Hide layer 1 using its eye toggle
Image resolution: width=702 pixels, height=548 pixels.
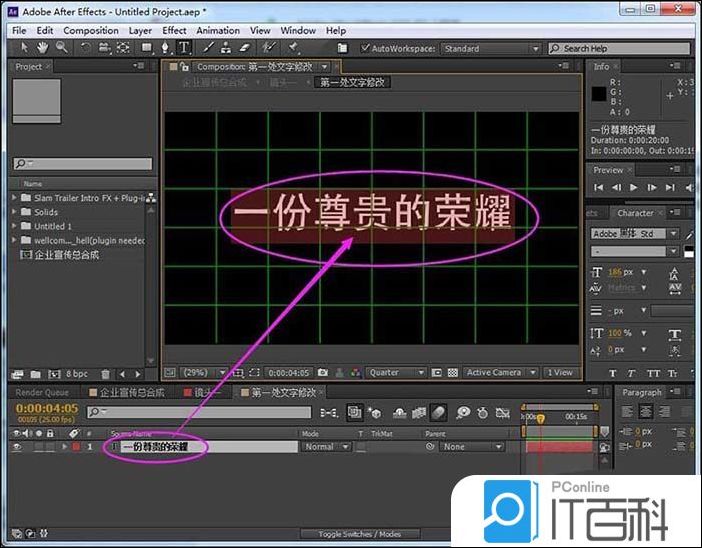pos(17,447)
